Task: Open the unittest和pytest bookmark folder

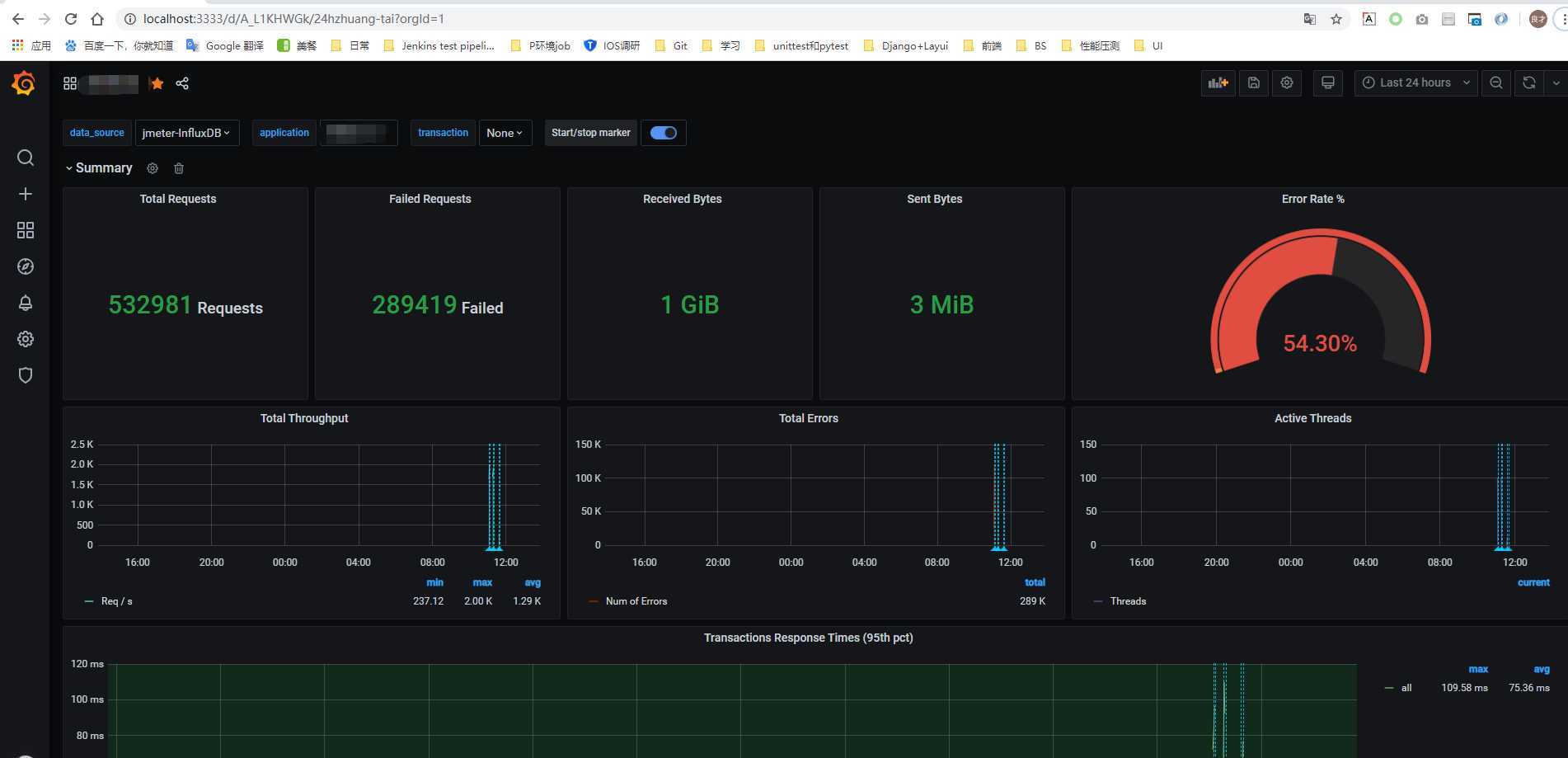Action: tap(801, 46)
